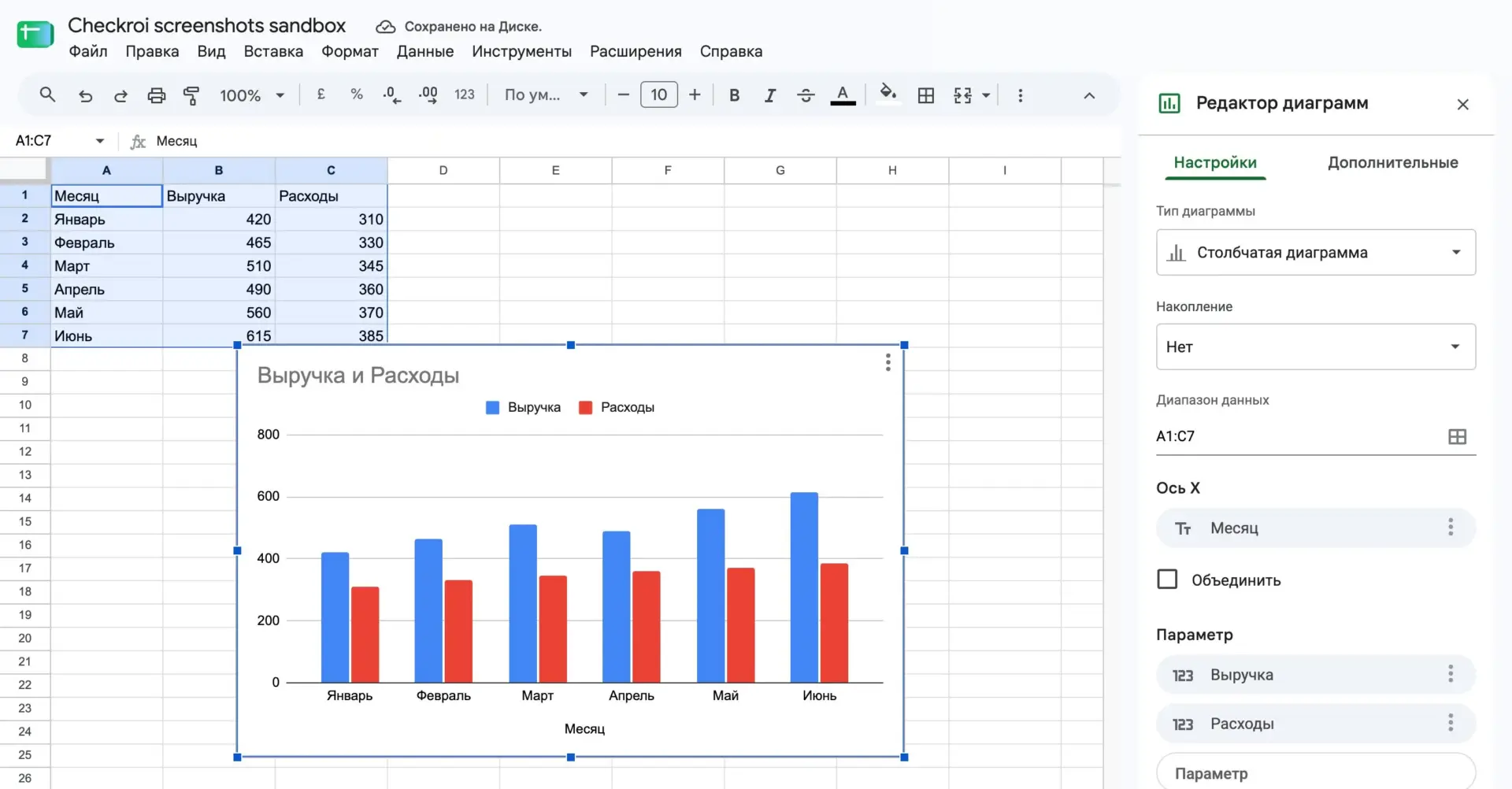Click the font size input field

click(x=659, y=94)
